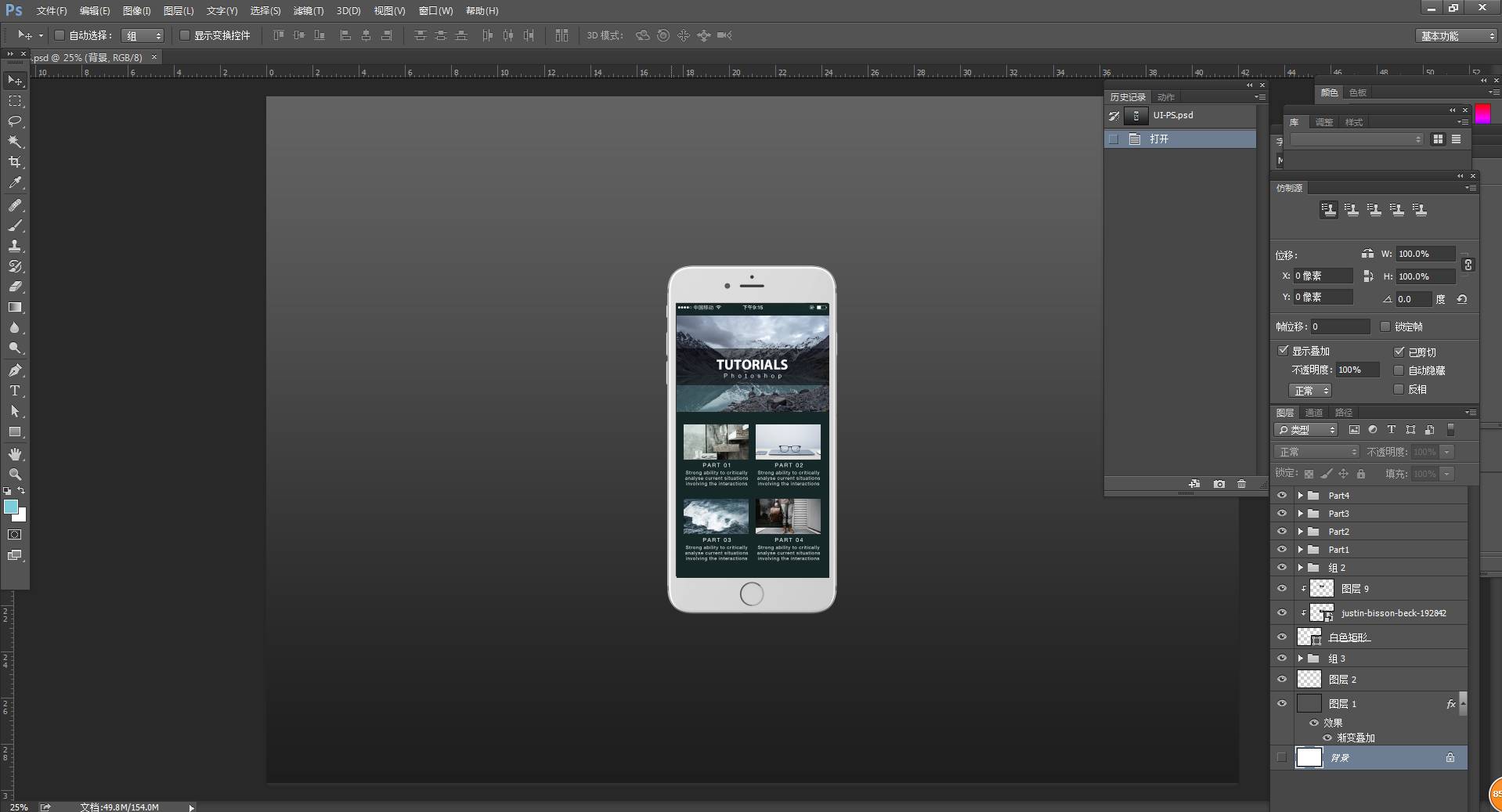Select the Blur tool
This screenshot has height=812, width=1502.
point(15,327)
